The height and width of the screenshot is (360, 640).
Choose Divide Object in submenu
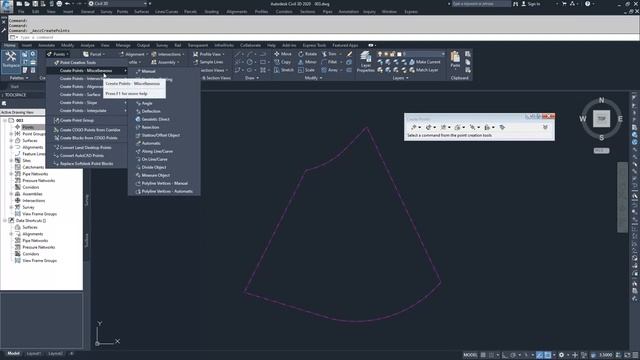coord(164,167)
